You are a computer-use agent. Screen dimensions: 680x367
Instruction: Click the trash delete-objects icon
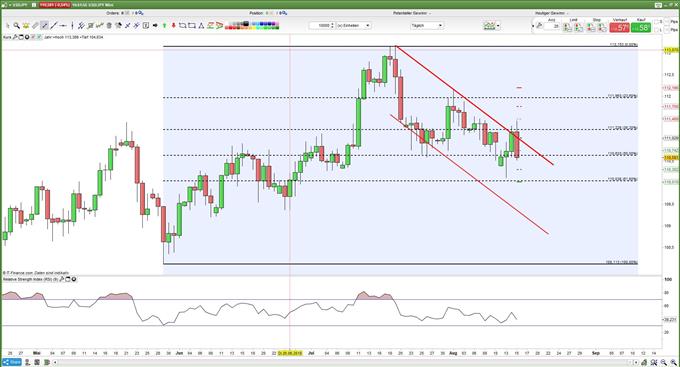tap(109, 26)
